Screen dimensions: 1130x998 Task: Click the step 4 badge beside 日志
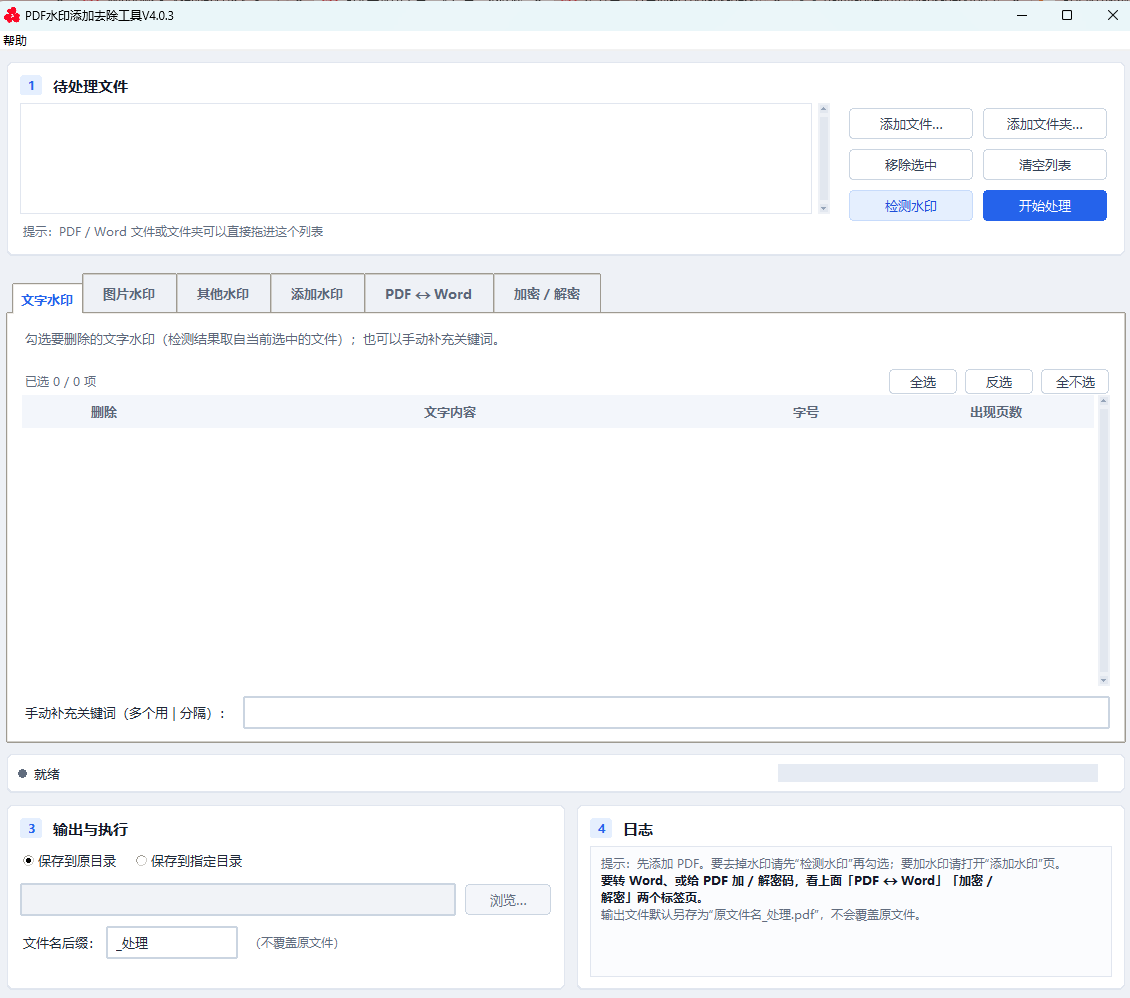(601, 829)
